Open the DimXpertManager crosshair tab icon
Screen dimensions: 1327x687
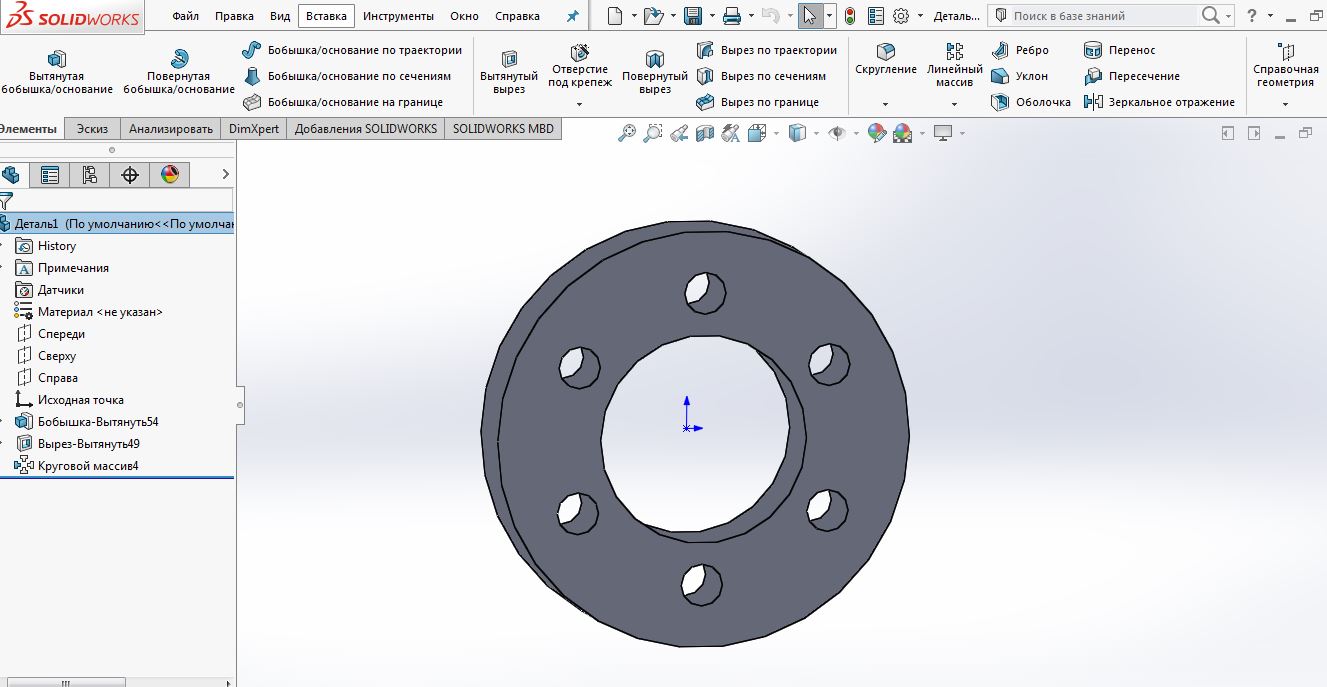[x=129, y=175]
